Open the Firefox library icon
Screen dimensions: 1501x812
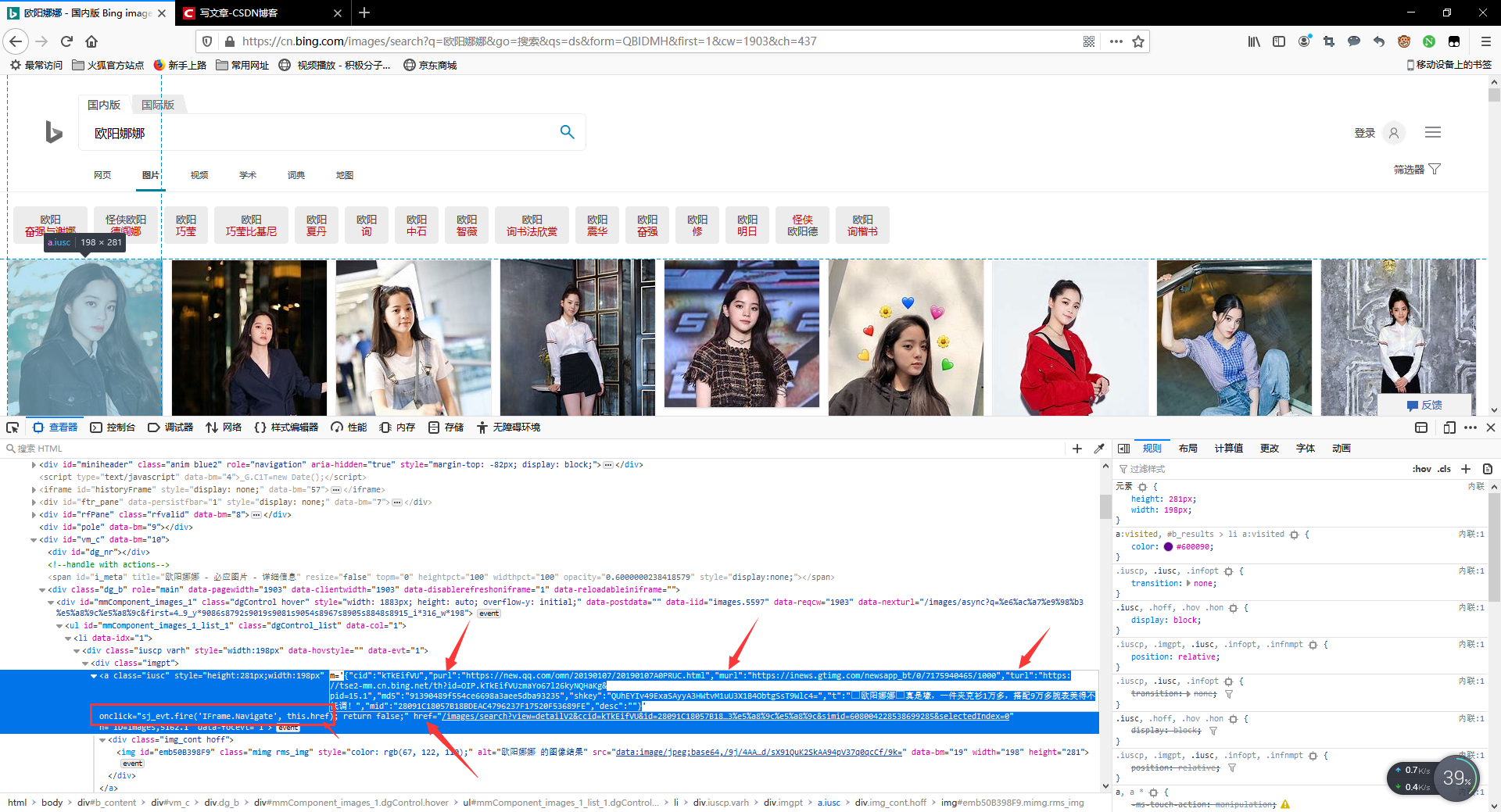coord(1253,41)
